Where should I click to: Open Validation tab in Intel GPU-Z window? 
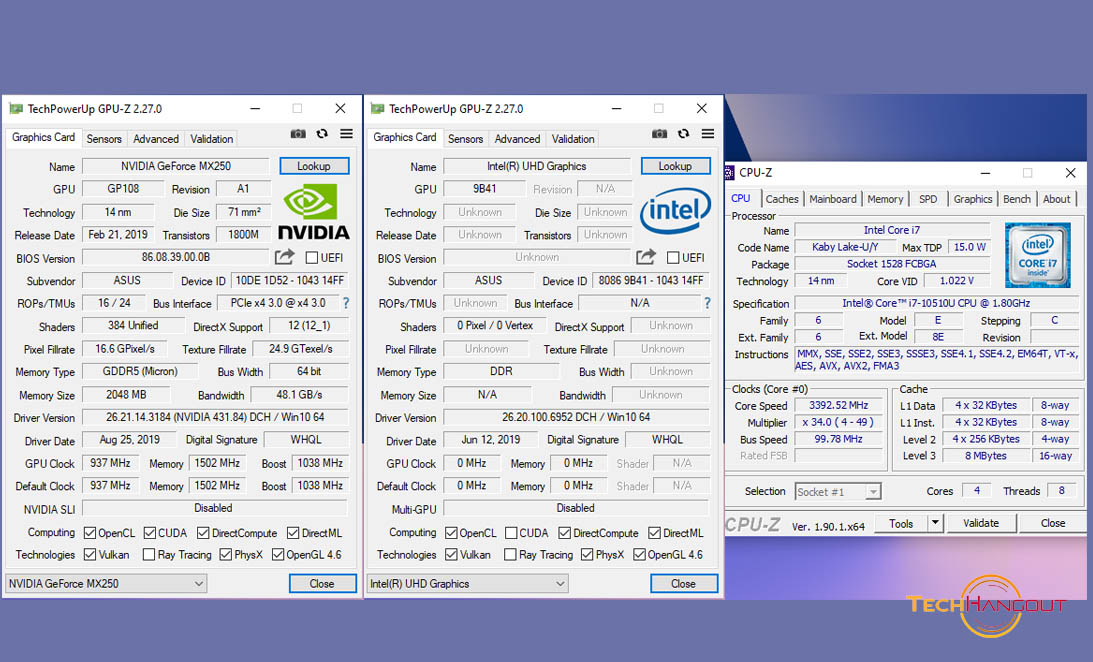[x=573, y=139]
